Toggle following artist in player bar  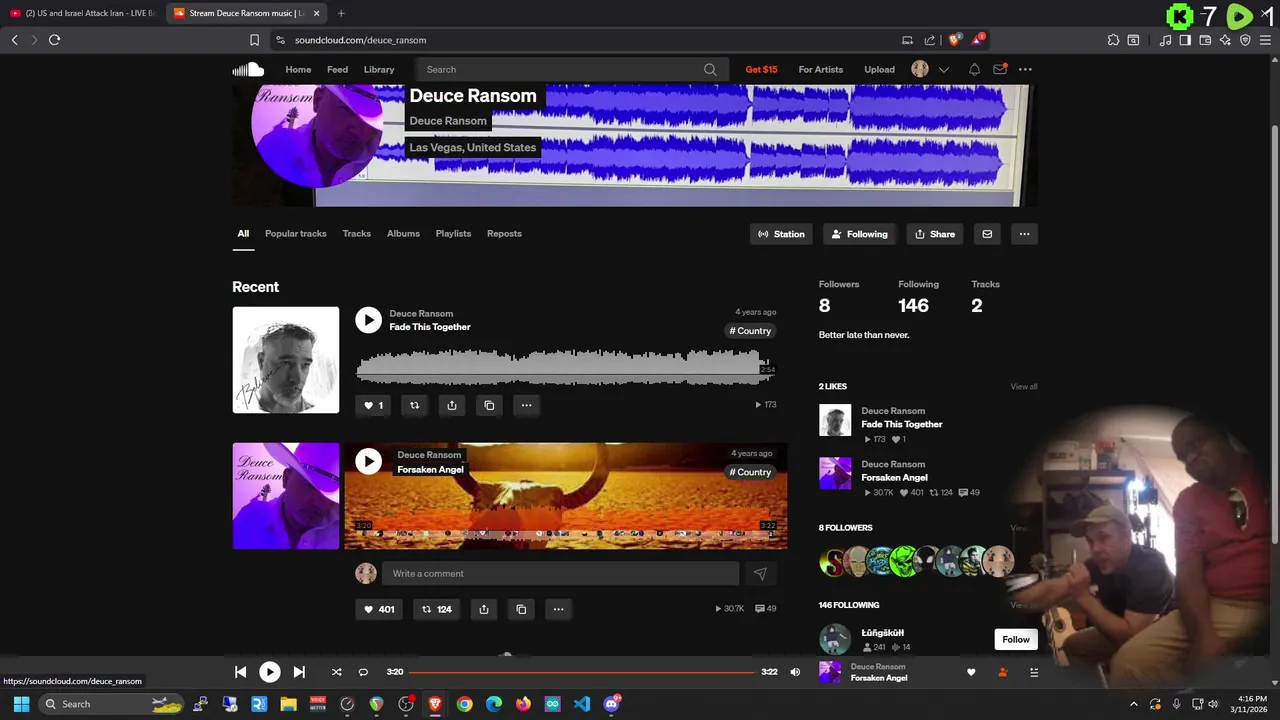tap(1003, 672)
